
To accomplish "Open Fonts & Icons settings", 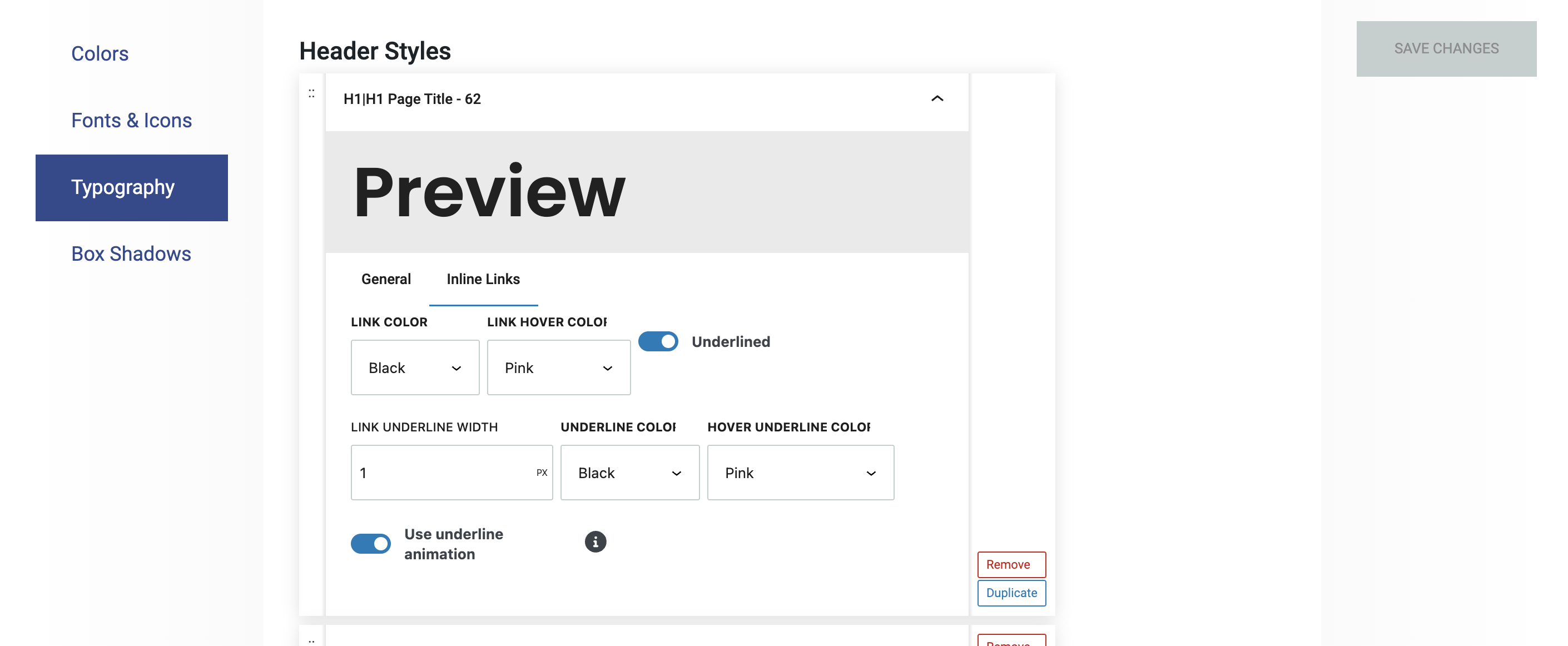I will pyautogui.click(x=131, y=121).
